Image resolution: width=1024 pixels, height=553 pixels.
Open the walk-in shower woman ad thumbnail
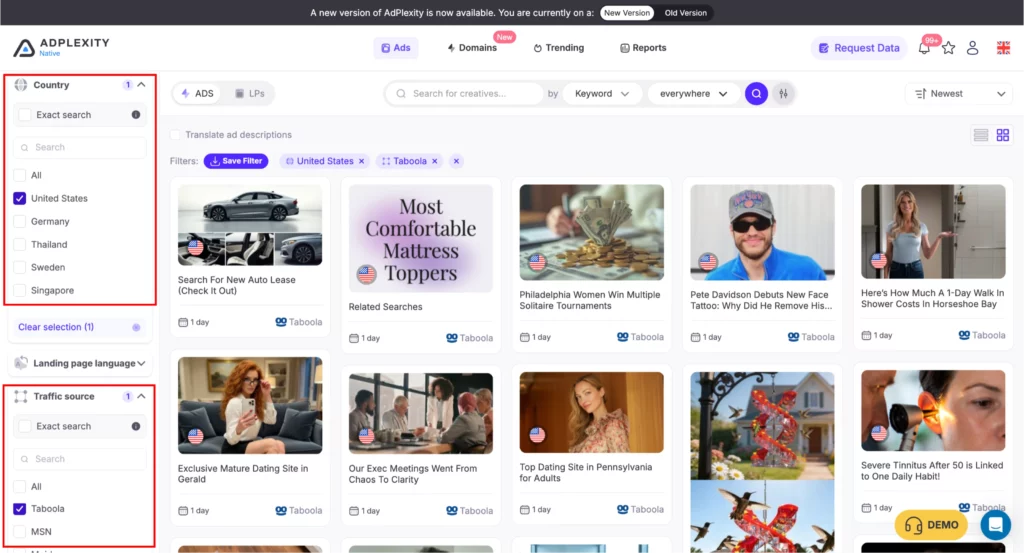click(933, 232)
